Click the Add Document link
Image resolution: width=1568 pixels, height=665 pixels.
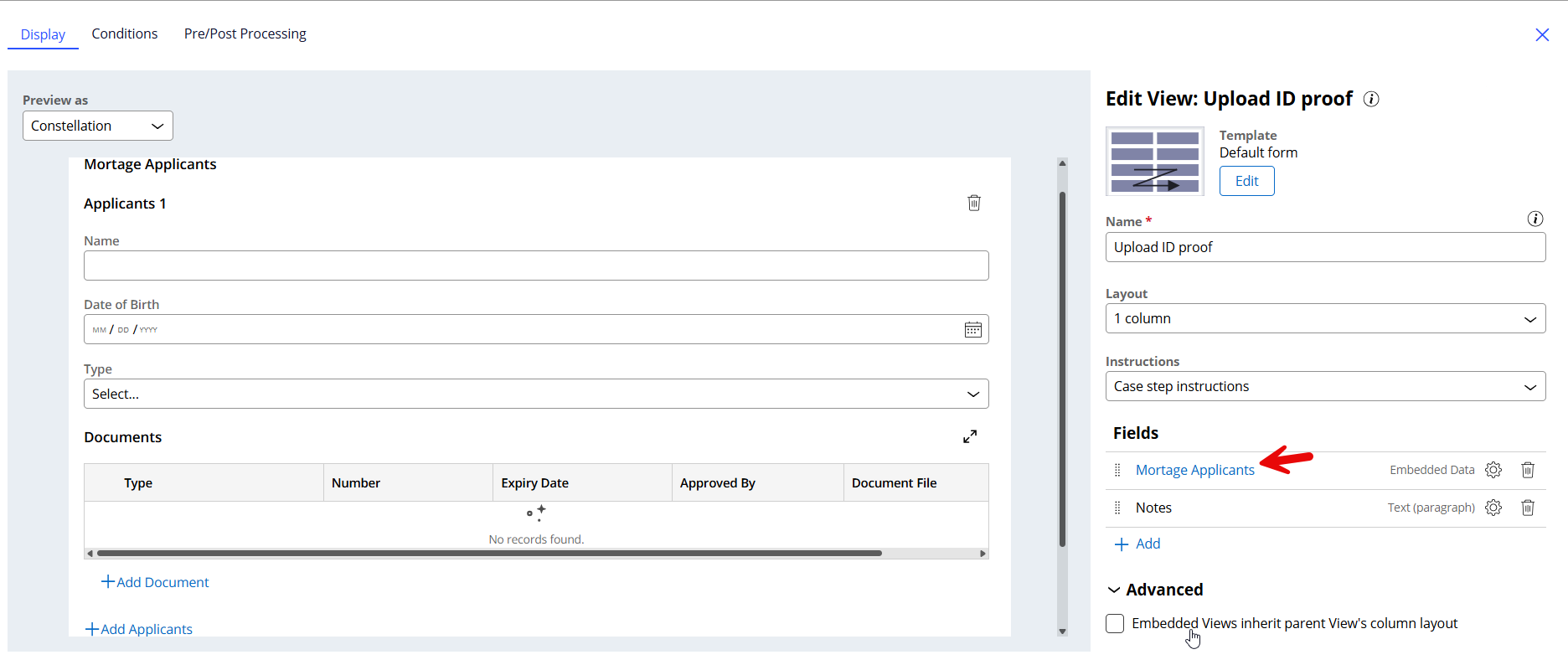[x=155, y=582]
